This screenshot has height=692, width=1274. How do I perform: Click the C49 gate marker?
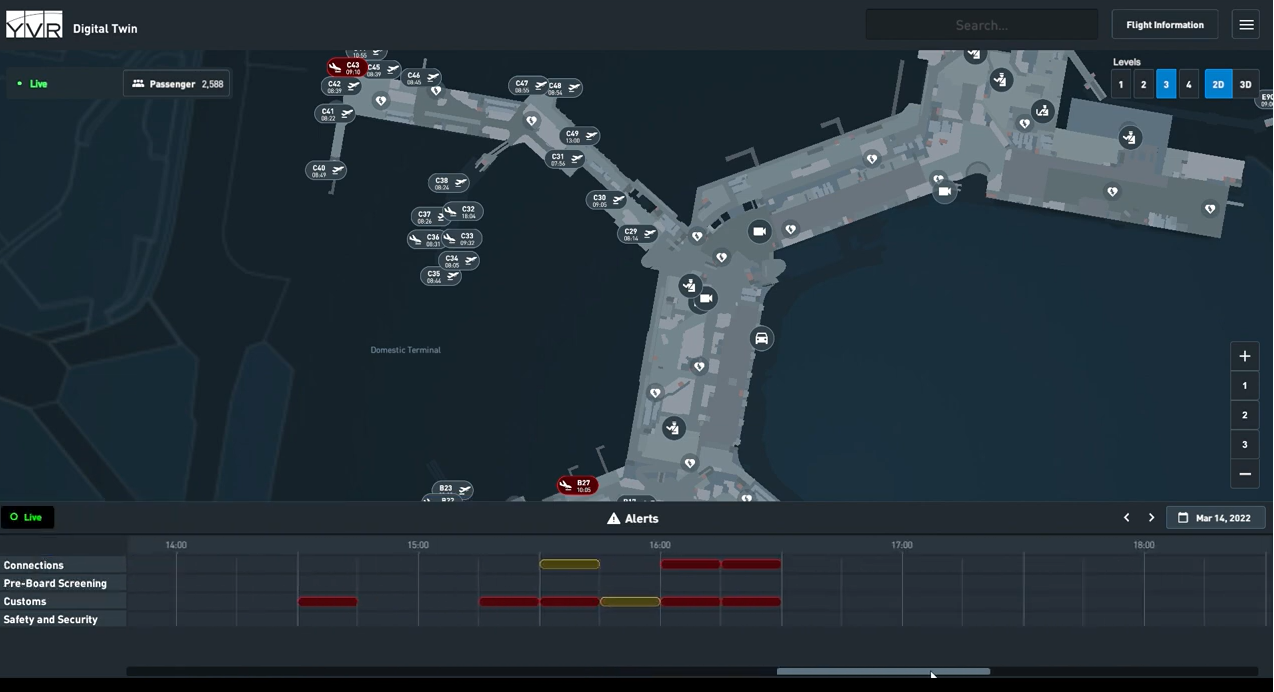point(580,136)
